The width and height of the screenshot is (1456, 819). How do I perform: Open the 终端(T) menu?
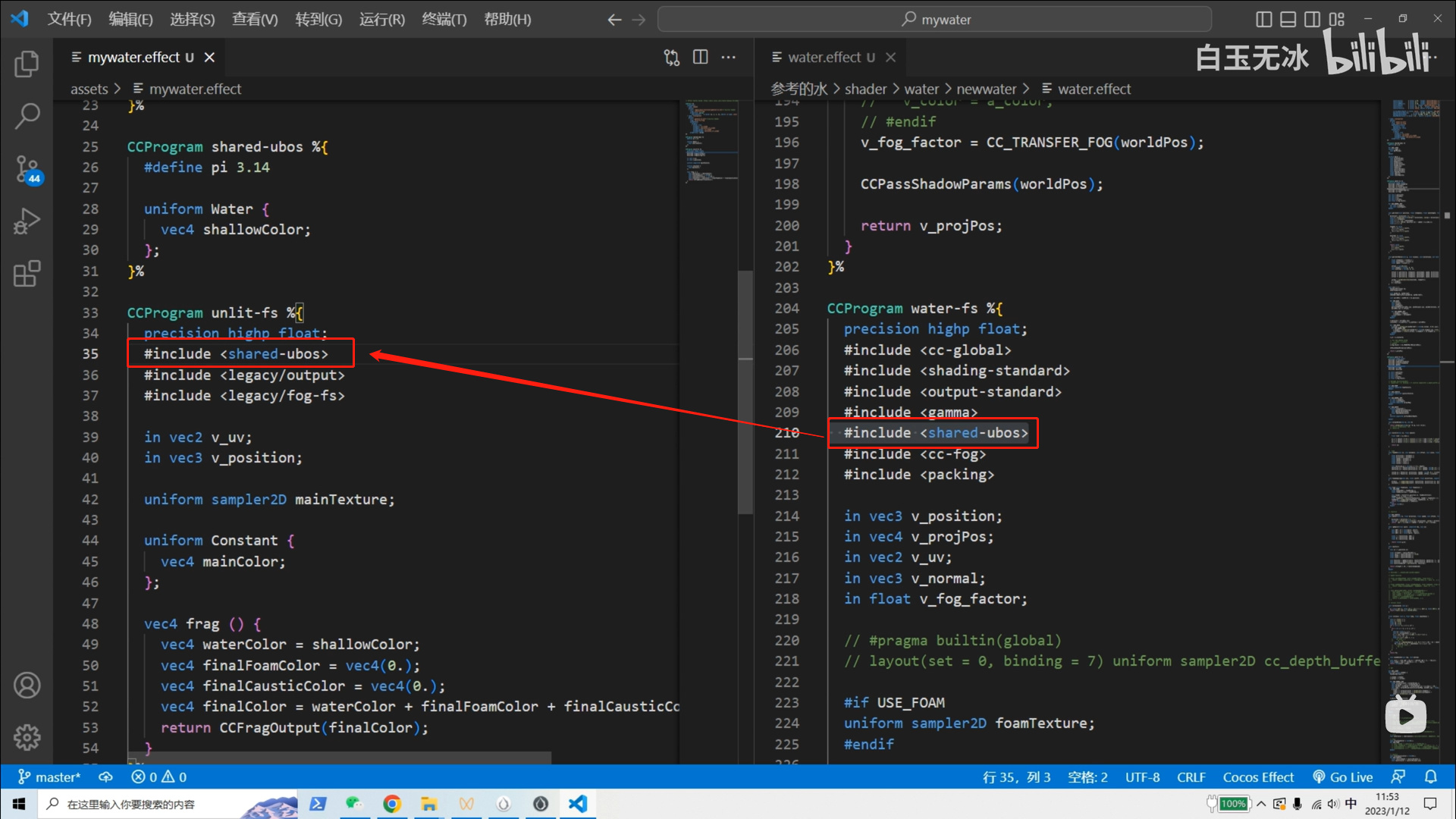tap(444, 19)
